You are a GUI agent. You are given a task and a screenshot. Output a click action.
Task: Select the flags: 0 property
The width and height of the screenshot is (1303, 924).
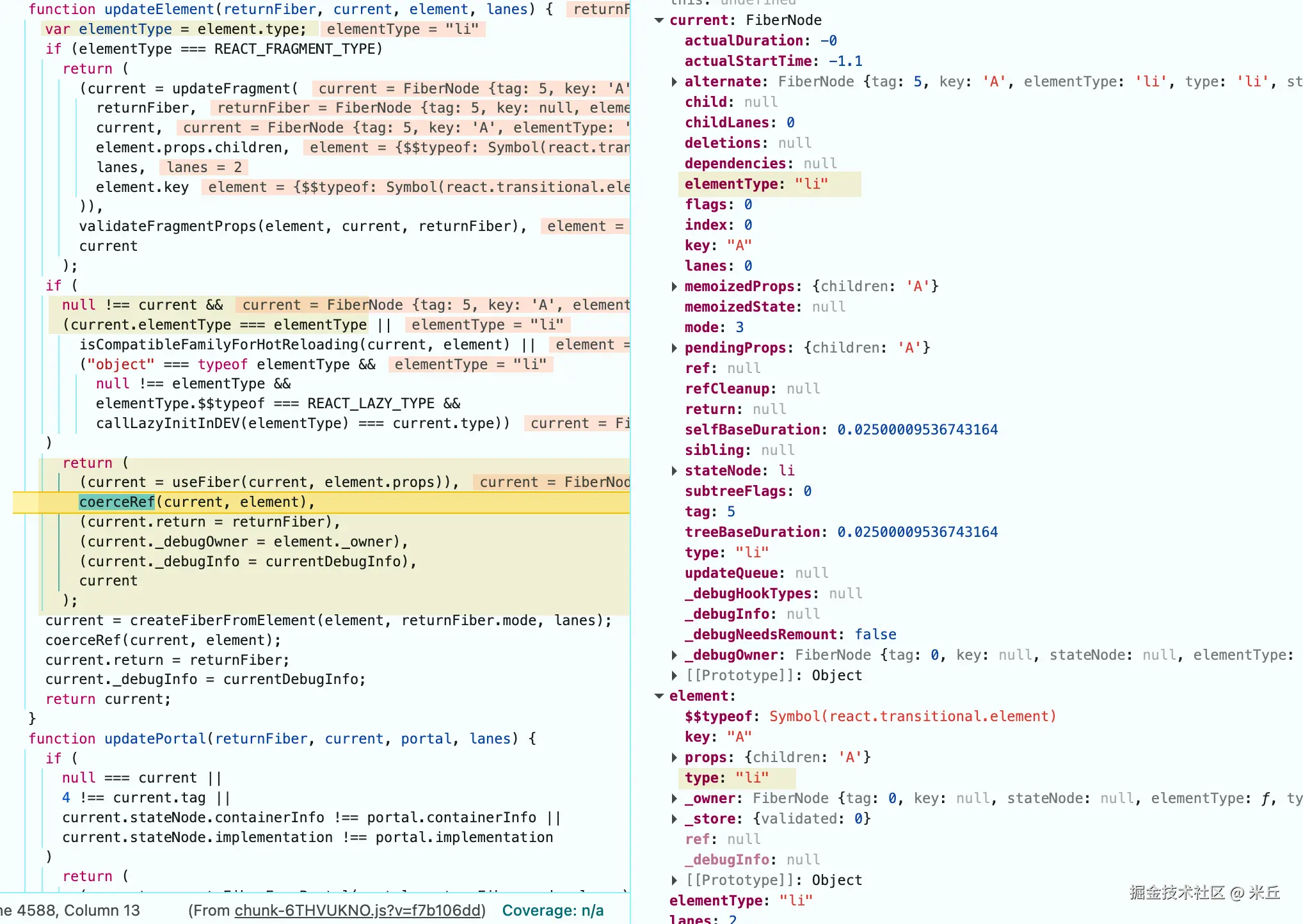[x=718, y=205]
